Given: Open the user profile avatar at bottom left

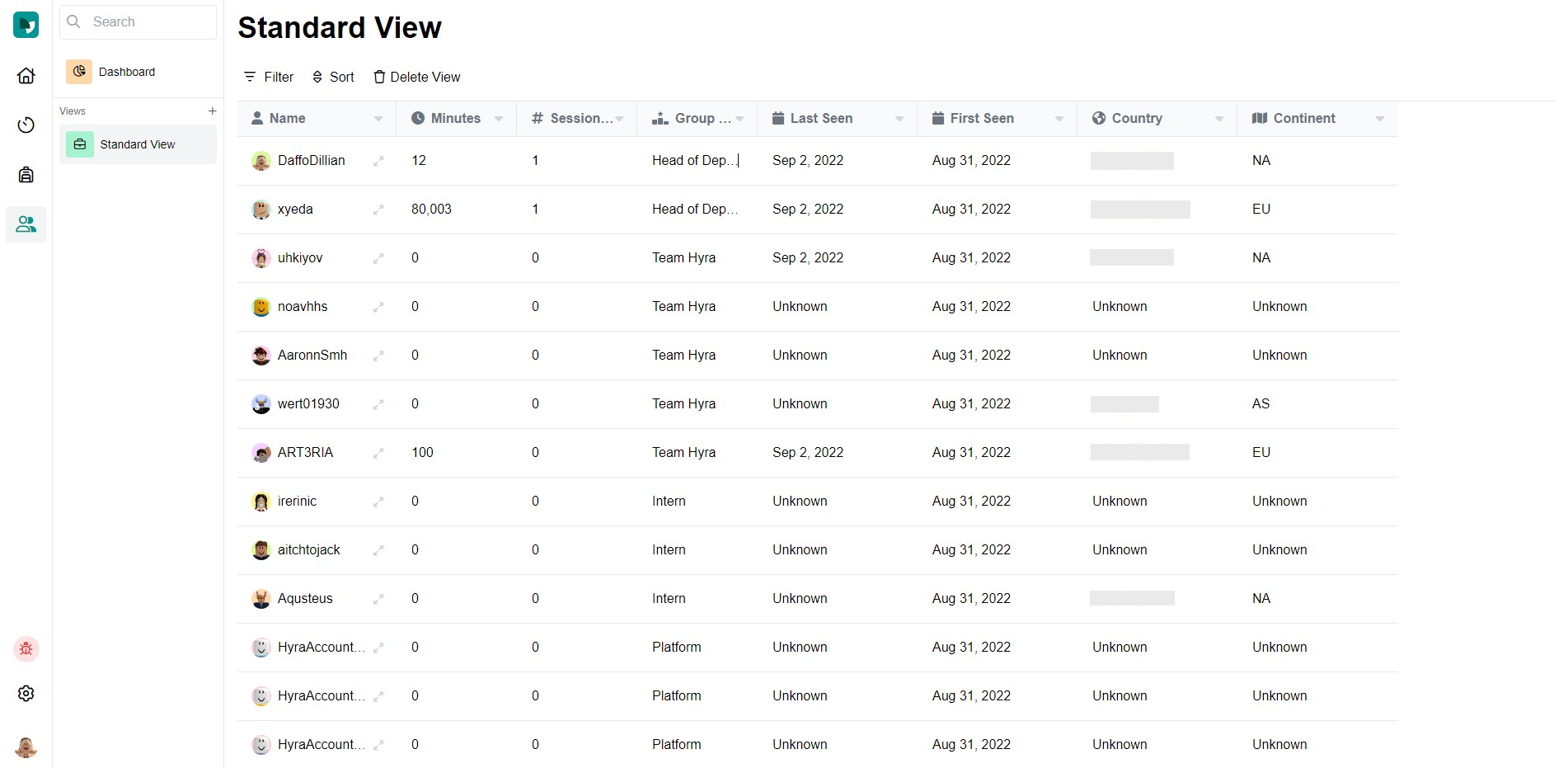Looking at the screenshot, I should tap(26, 747).
